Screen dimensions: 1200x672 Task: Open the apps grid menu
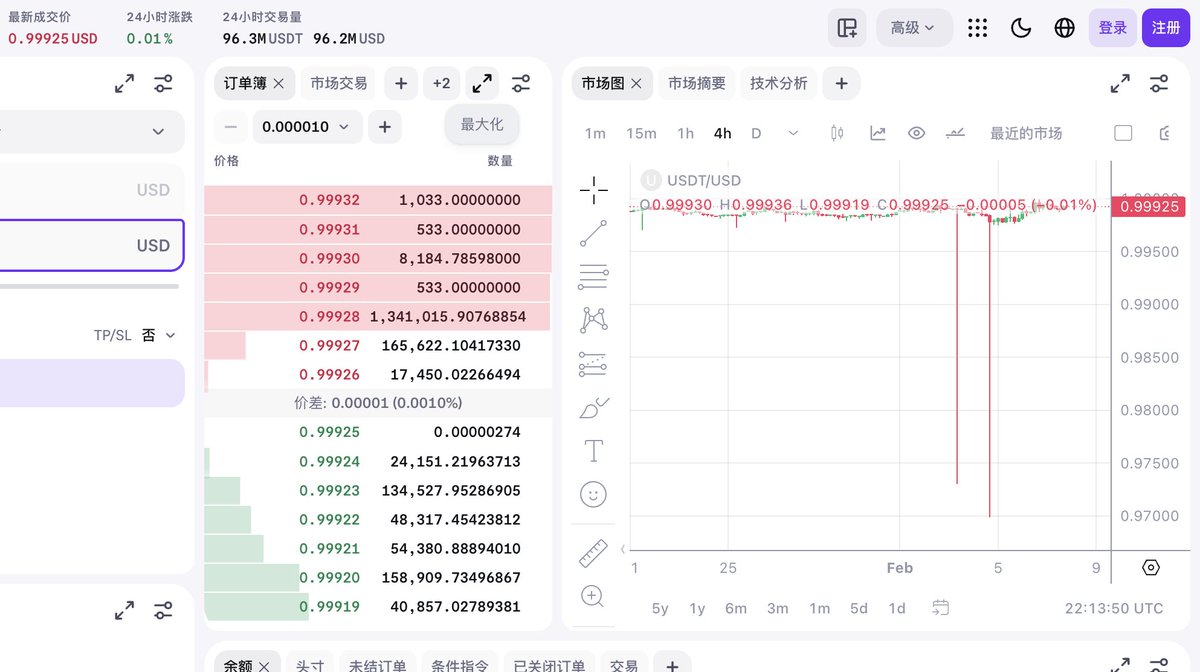pos(978,28)
